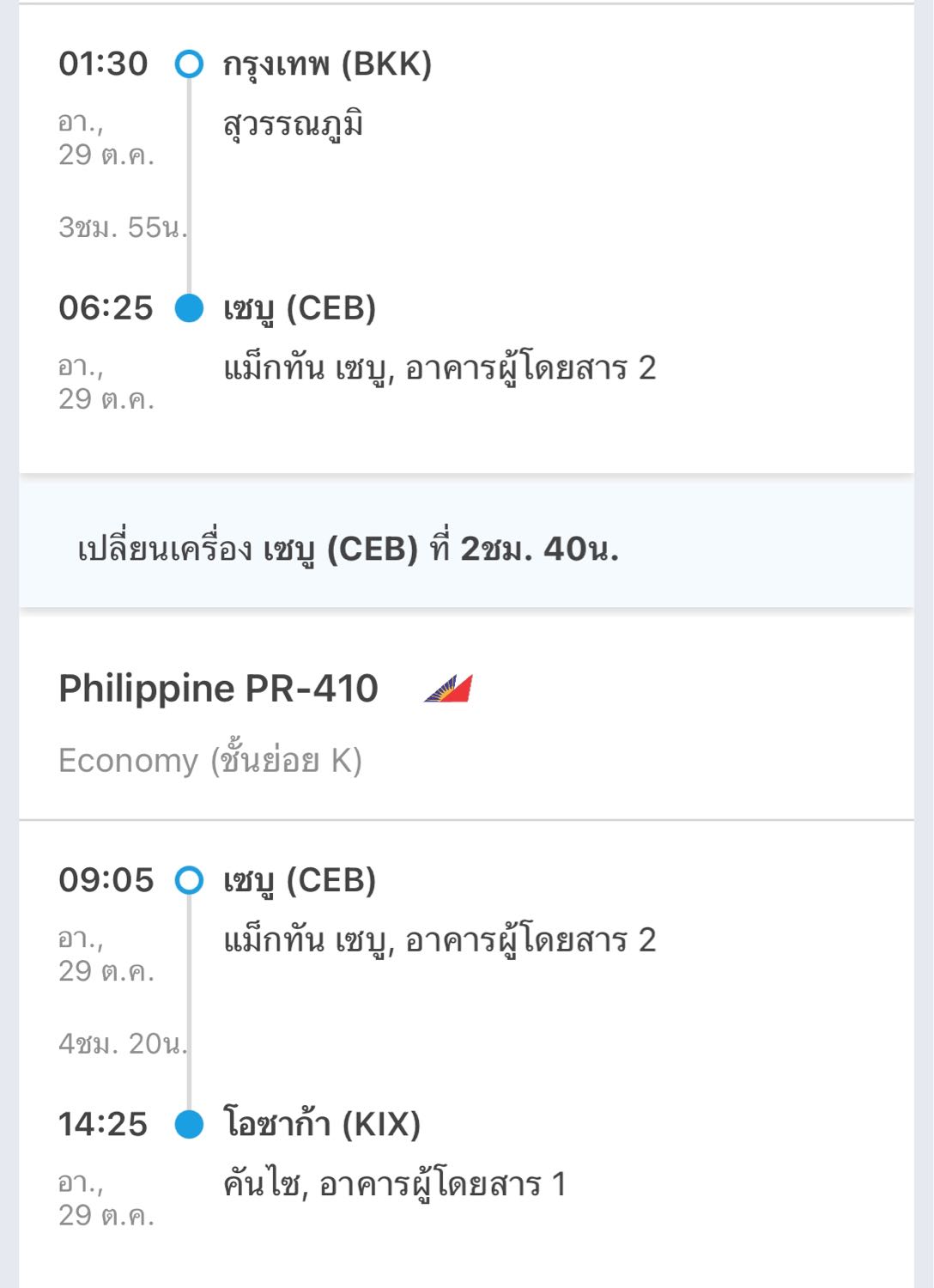934x1288 pixels.
Task: Click the 2ชม. 40น. layover duration text
Action: click(539, 549)
